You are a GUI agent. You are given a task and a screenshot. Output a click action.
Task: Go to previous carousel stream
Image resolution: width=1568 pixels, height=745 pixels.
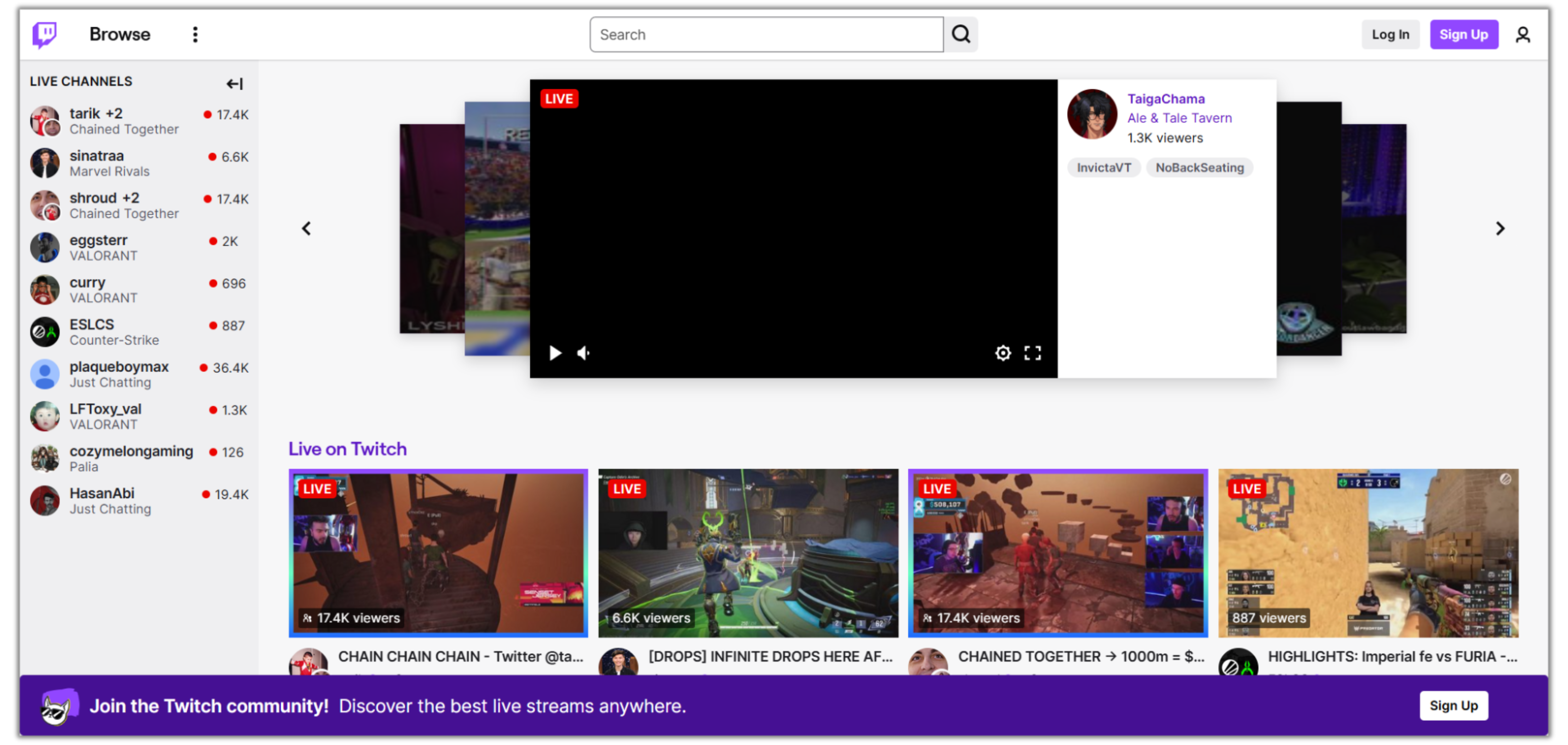pos(307,229)
